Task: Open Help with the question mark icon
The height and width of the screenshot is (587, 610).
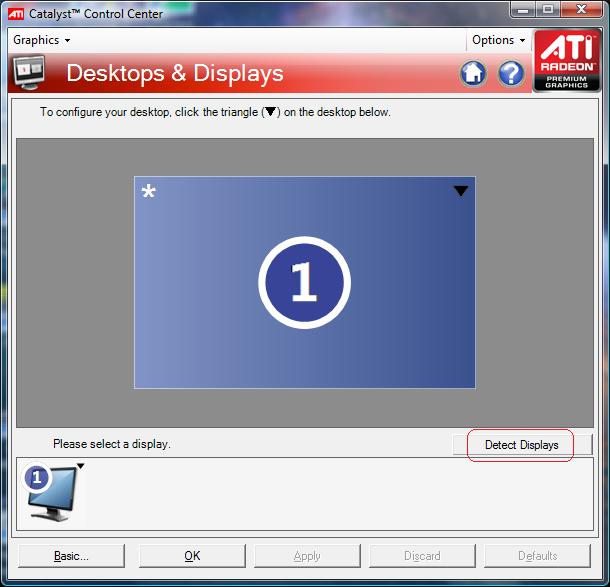Action: pyautogui.click(x=511, y=73)
